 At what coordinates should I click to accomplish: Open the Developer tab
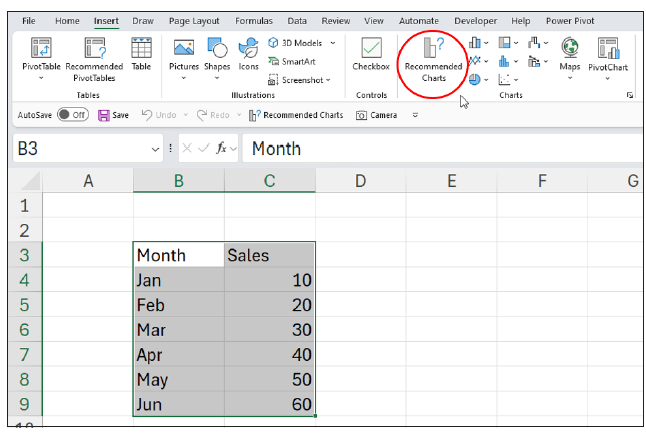click(x=475, y=21)
